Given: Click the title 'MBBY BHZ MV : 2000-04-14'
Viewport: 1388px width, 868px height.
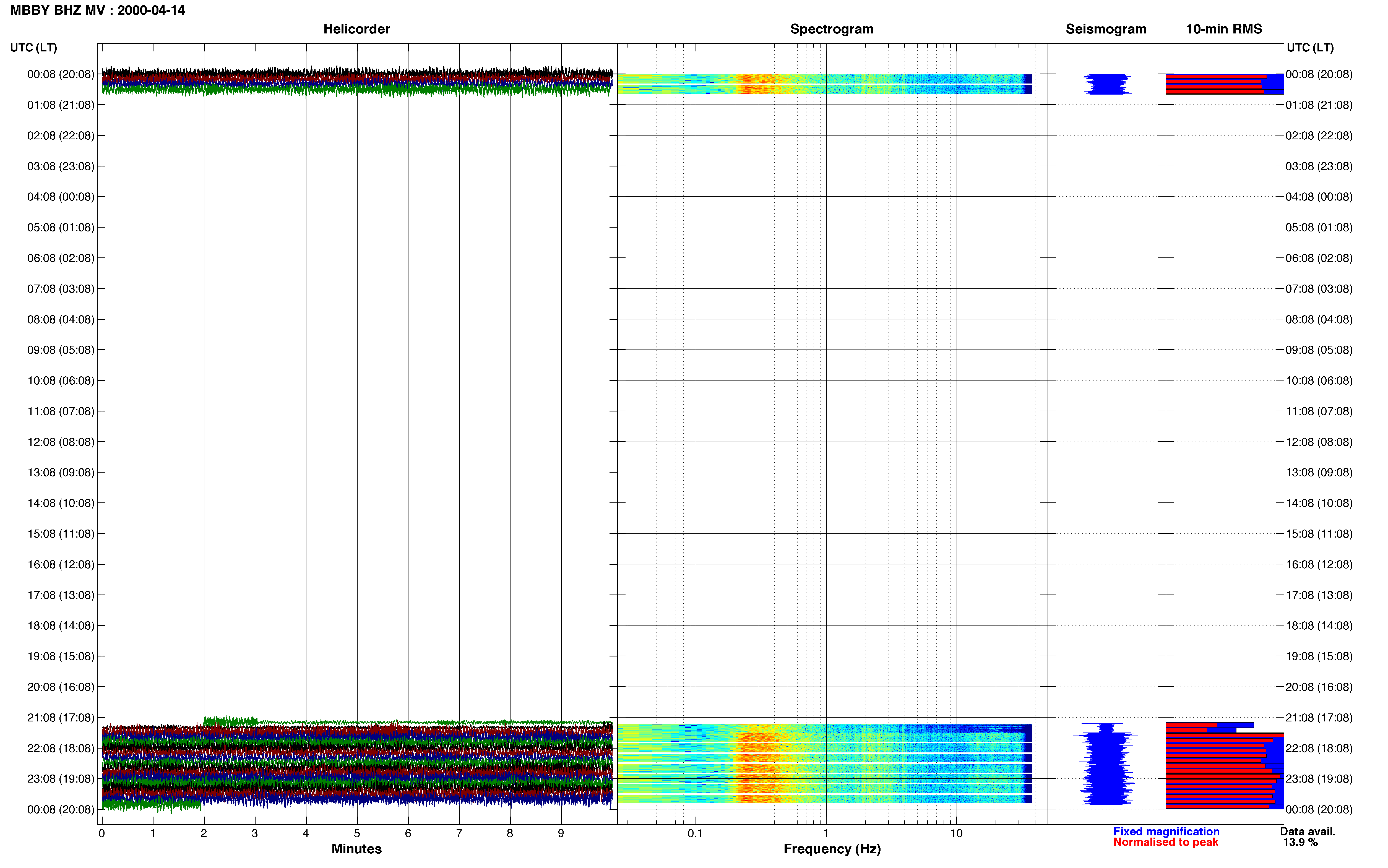Looking at the screenshot, I should (98, 10).
